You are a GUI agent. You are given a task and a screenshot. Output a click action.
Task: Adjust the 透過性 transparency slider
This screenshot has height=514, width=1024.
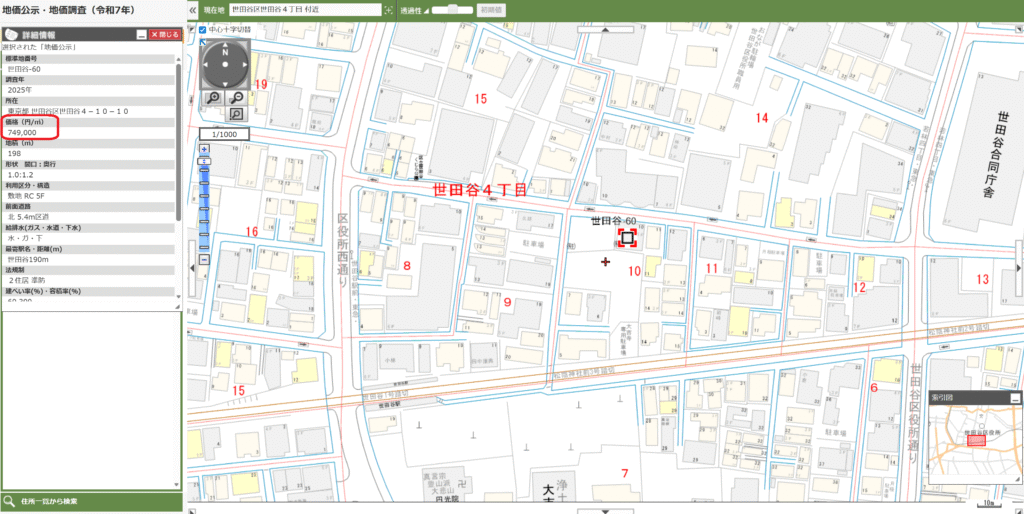[x=452, y=9]
